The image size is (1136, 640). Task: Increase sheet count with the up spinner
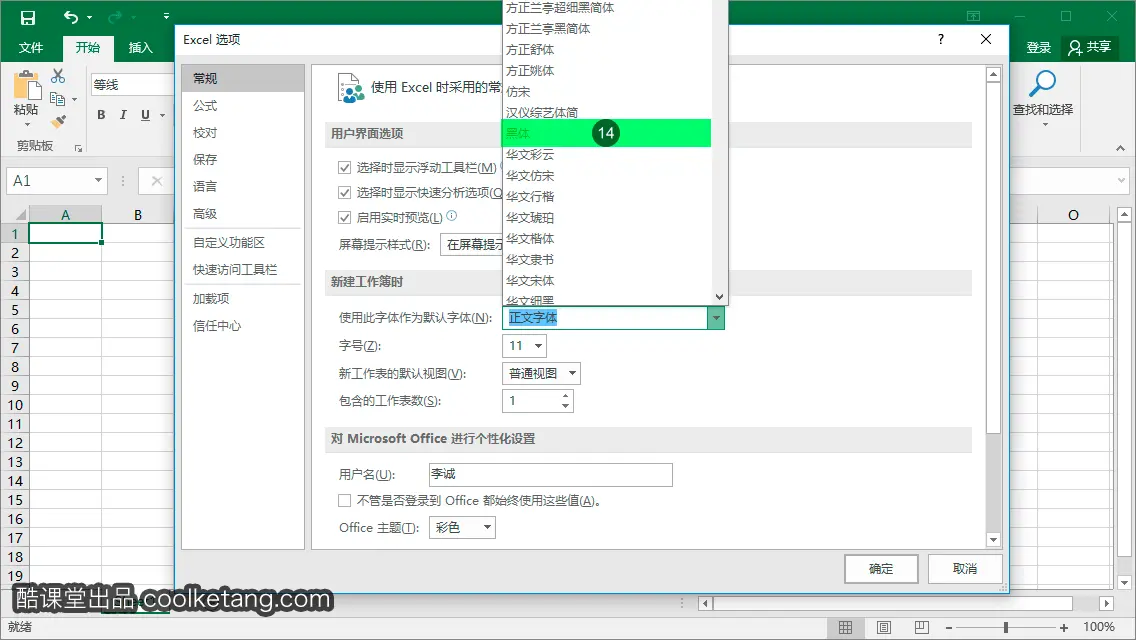point(565,396)
